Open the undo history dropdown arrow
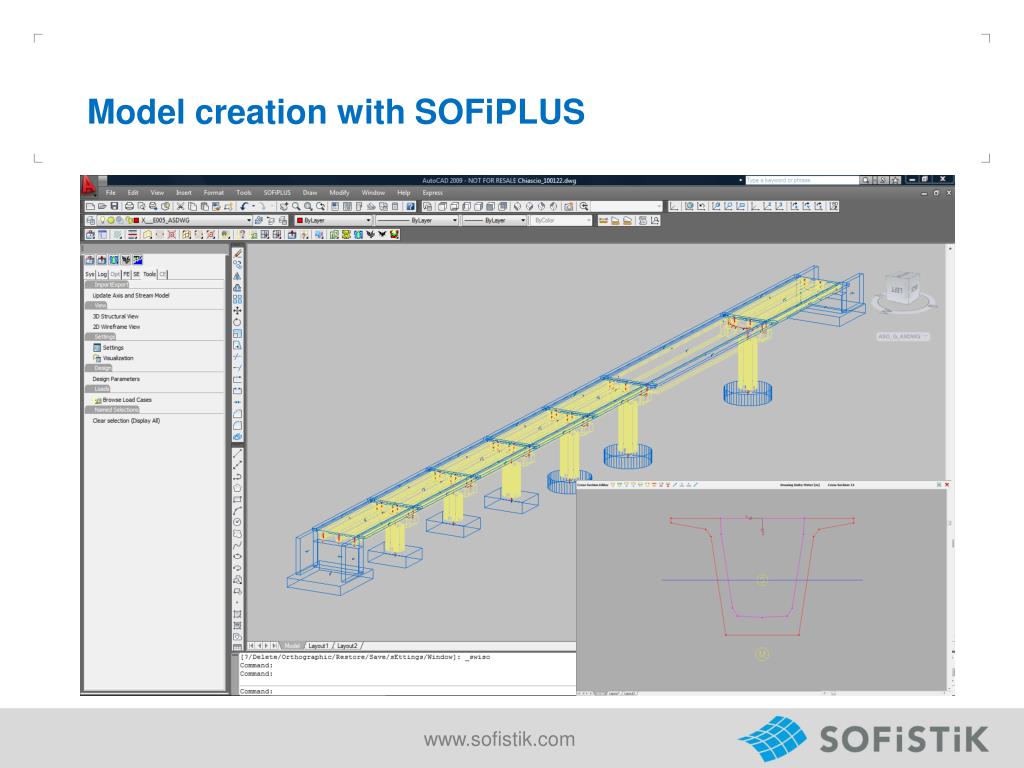The image size is (1024, 768). point(253,206)
